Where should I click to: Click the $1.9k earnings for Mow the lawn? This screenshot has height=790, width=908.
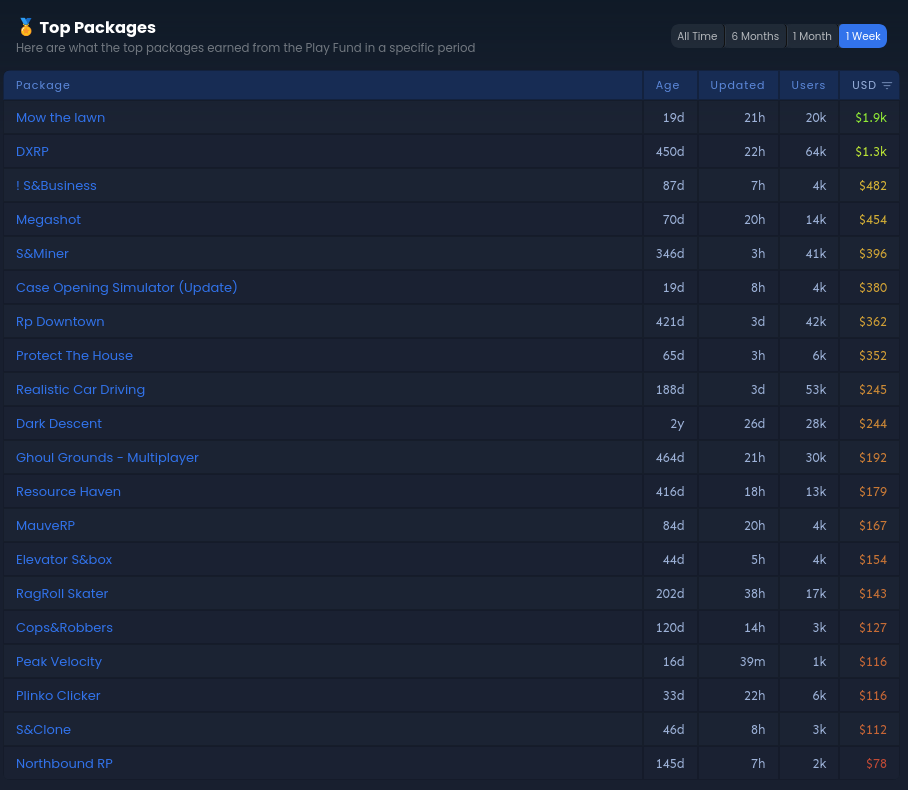coord(870,118)
